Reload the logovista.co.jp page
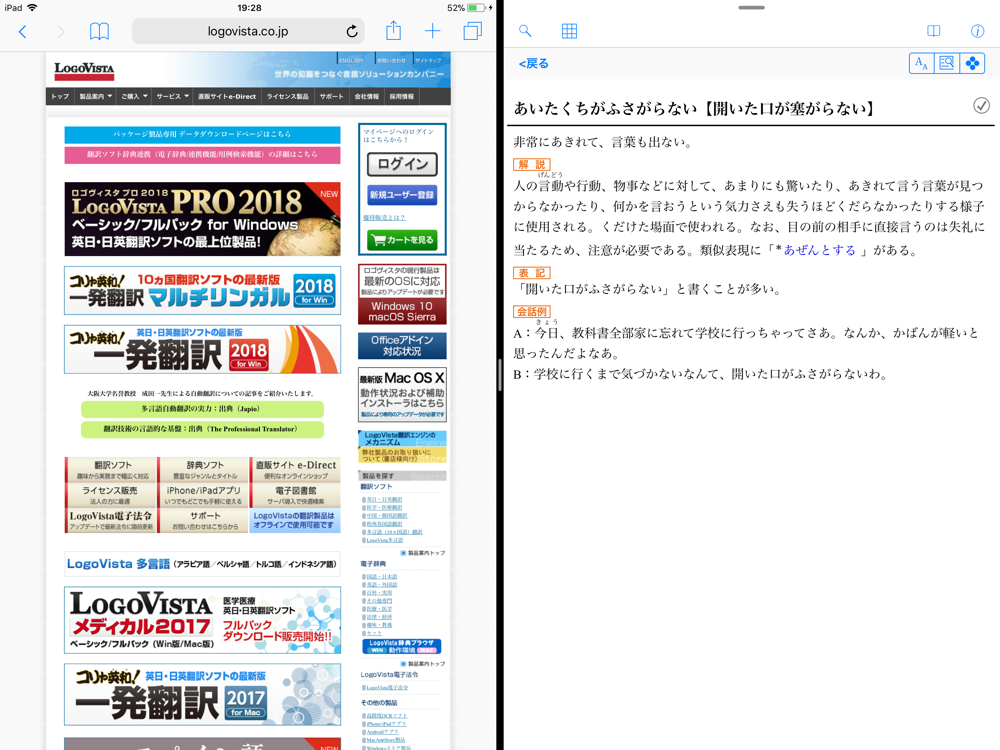 352,31
